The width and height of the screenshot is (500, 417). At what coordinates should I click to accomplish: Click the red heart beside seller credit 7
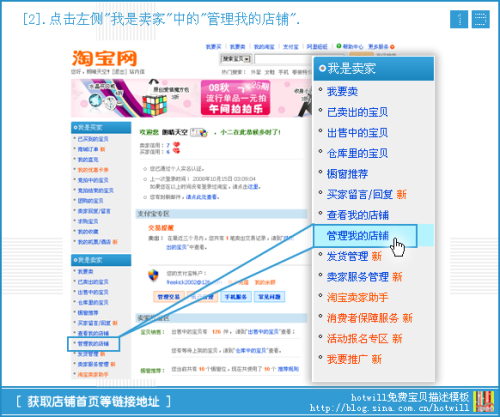(176, 145)
